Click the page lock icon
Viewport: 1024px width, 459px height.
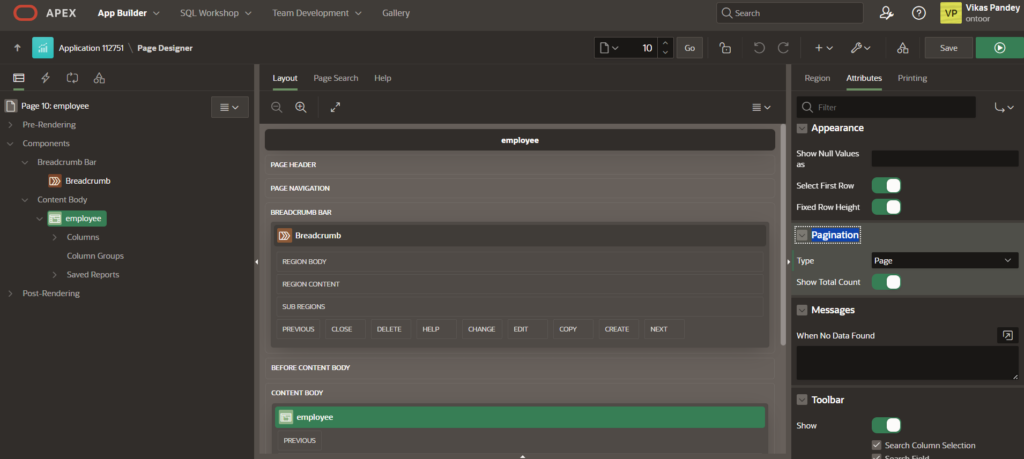click(725, 47)
